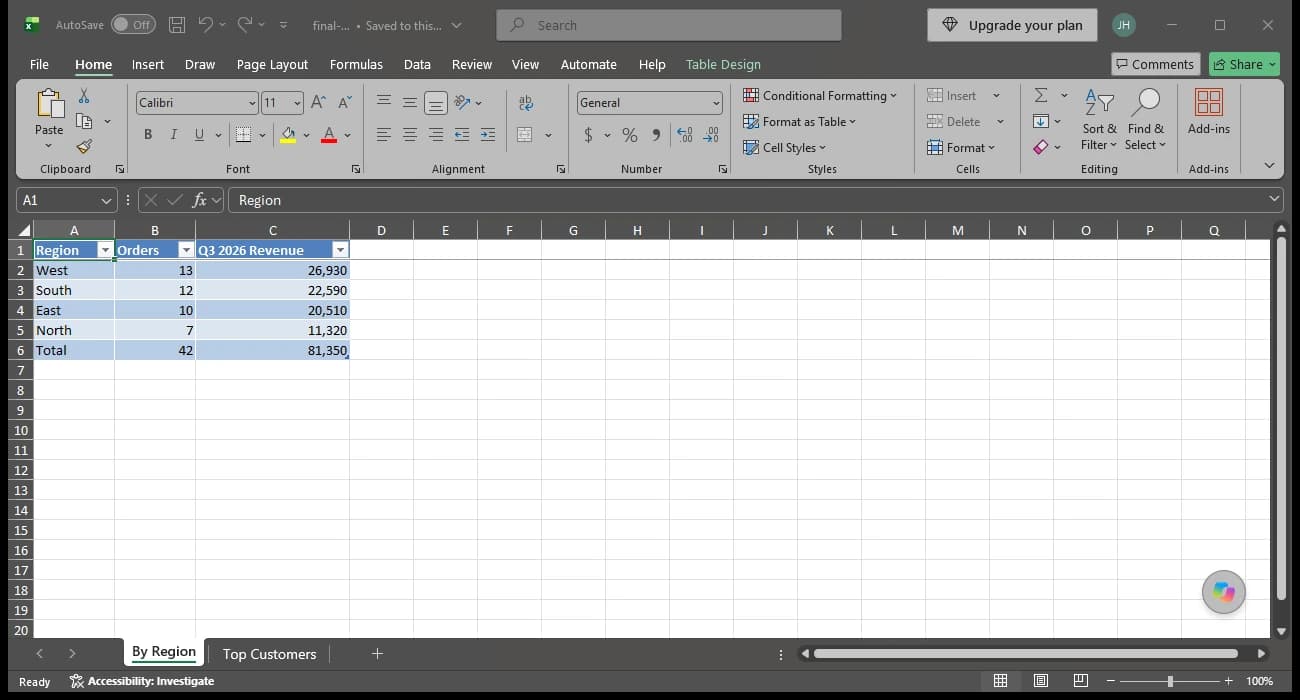
Task: Align text left
Action: [x=384, y=135]
